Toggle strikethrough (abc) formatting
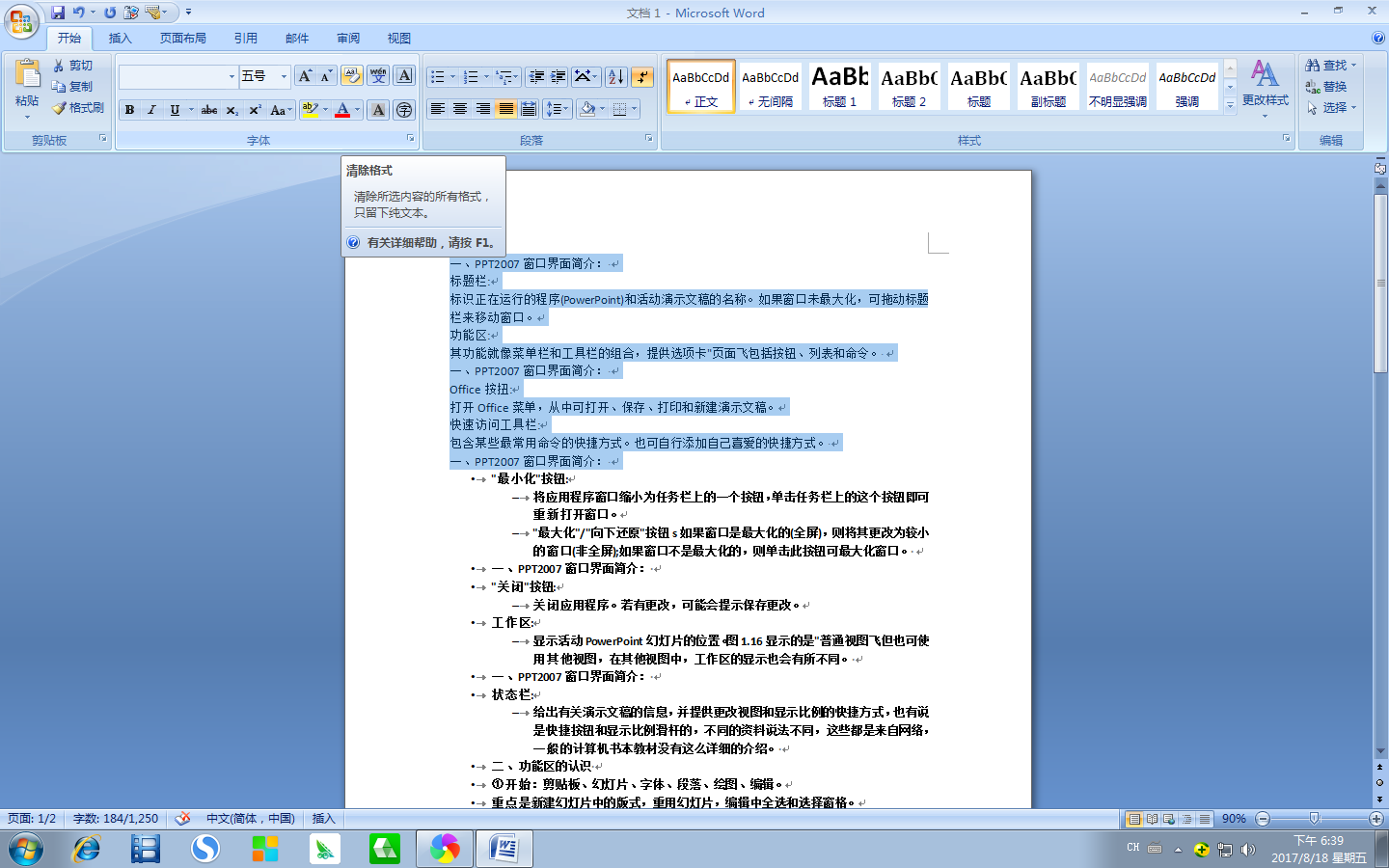 tap(209, 110)
